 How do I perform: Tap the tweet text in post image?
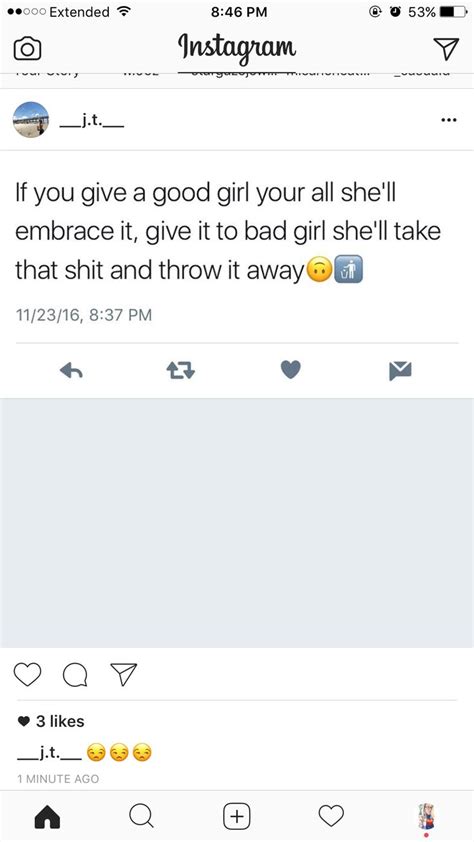(x=228, y=231)
